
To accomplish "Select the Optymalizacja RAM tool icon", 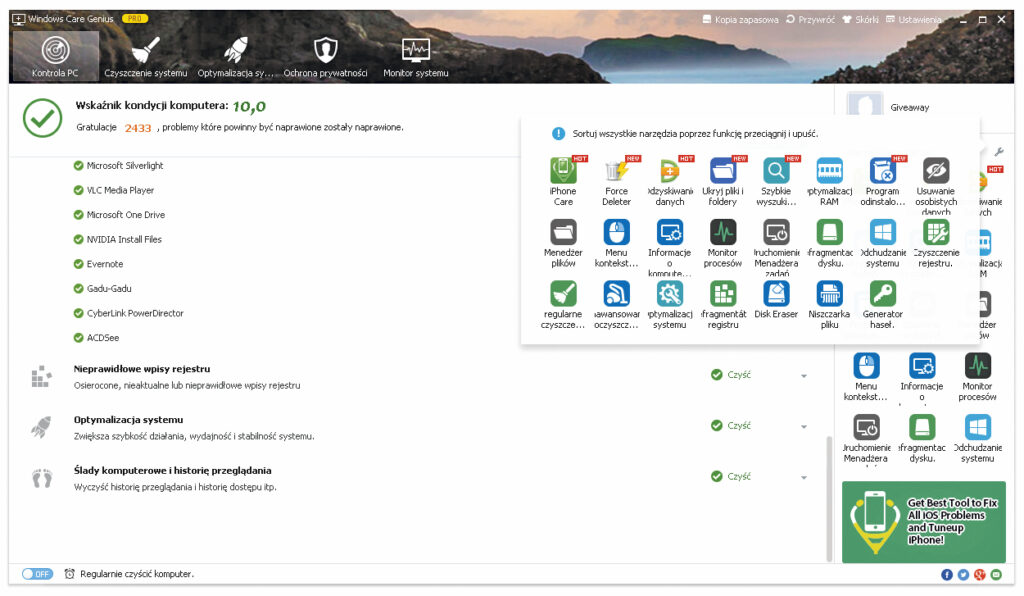I will point(829,171).
